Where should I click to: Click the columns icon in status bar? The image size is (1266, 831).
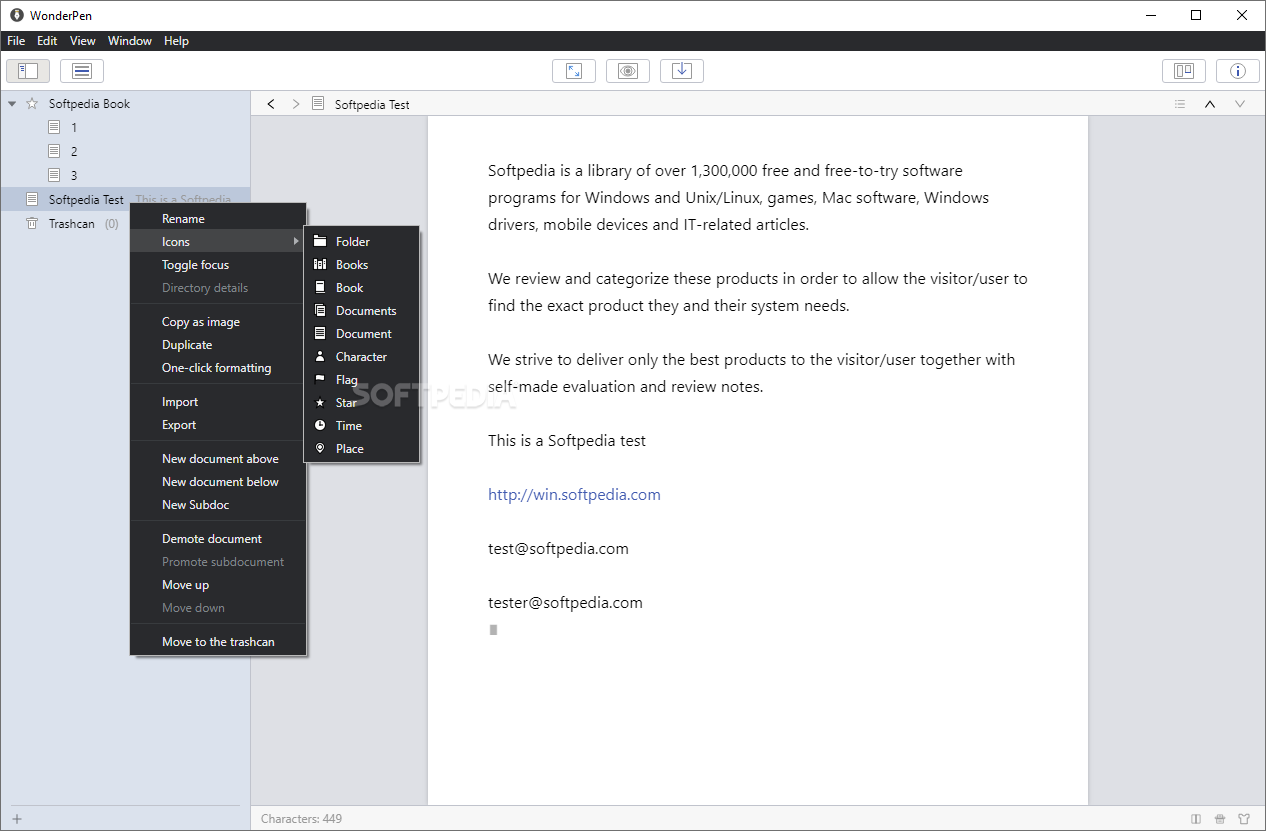[1196, 819]
